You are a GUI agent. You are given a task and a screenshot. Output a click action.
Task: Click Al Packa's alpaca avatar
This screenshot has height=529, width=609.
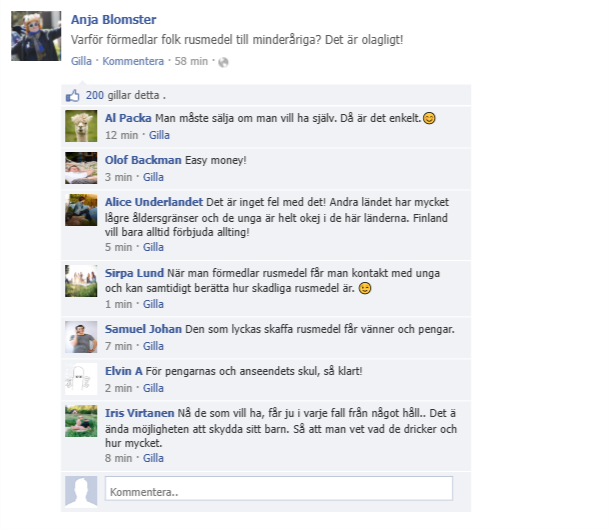coord(81,126)
